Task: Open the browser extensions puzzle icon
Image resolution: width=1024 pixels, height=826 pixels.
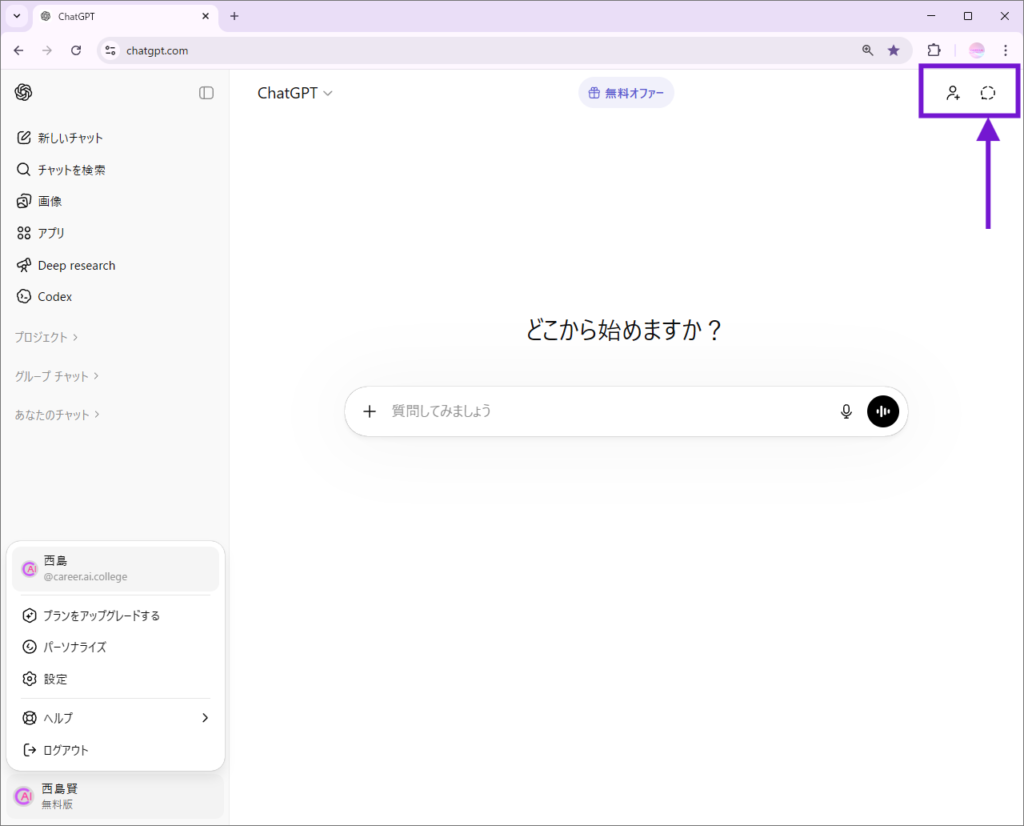Action: (934, 50)
